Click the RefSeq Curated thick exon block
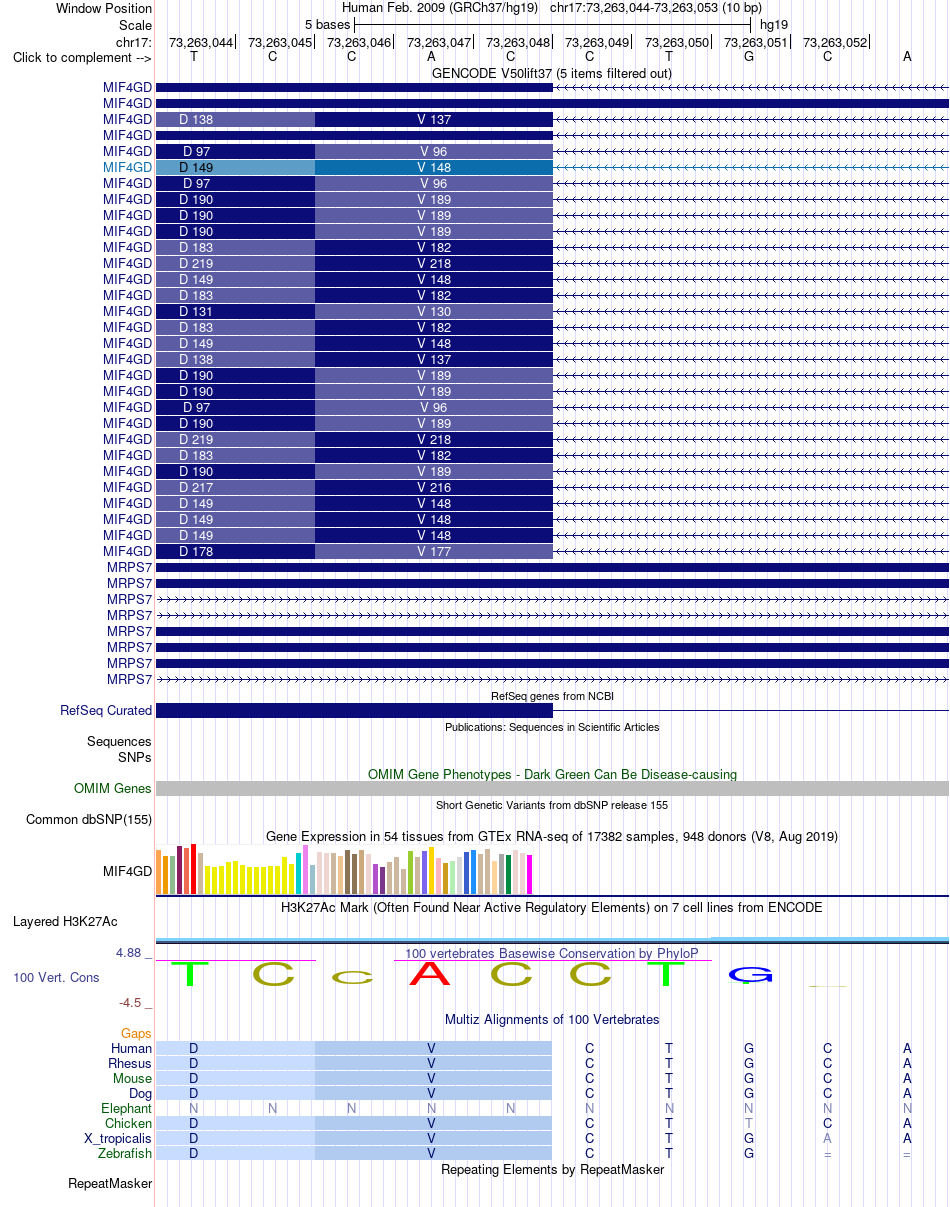This screenshot has width=950, height=1207. tap(354, 710)
